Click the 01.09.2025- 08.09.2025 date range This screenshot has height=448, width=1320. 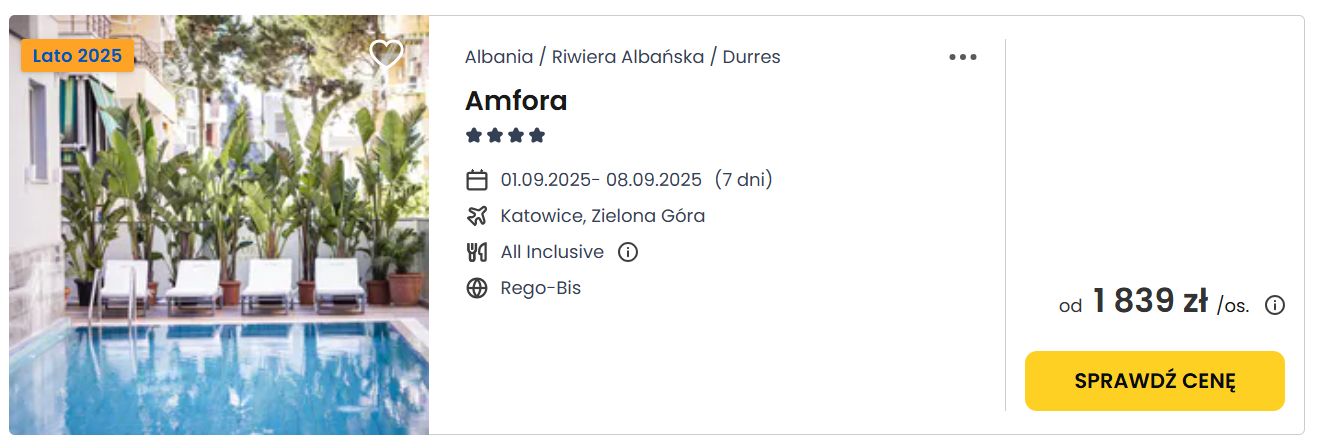pos(601,180)
